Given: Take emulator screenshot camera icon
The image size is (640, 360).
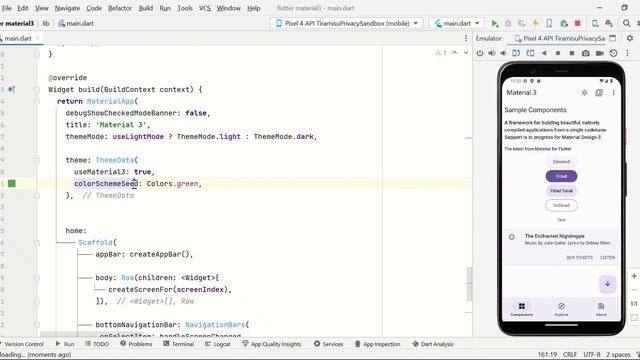Looking at the screenshot, I should click(586, 53).
